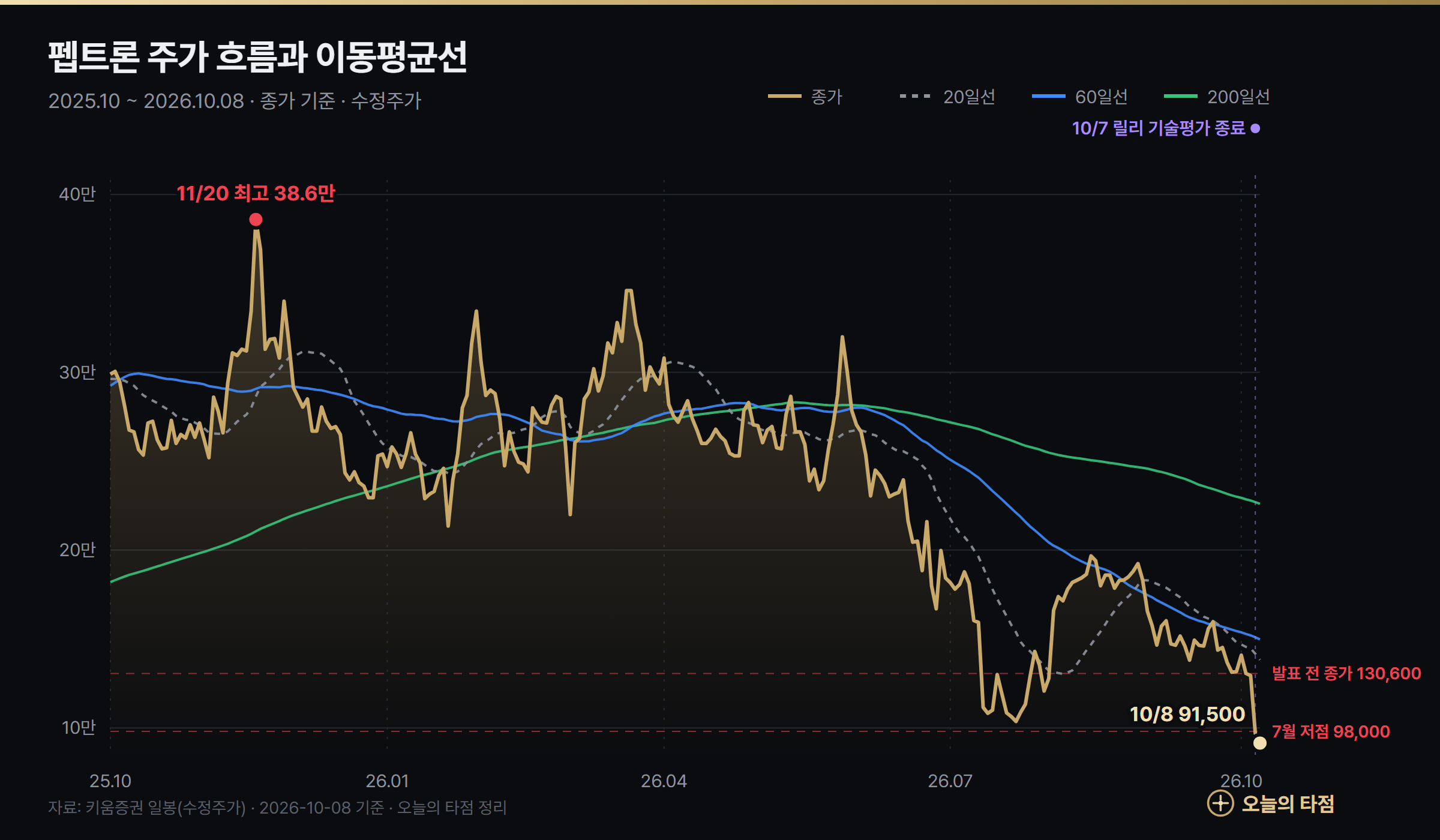Viewport: 1440px width, 840px height.
Task: Click the 26.07 x-axis label
Action: [950, 781]
